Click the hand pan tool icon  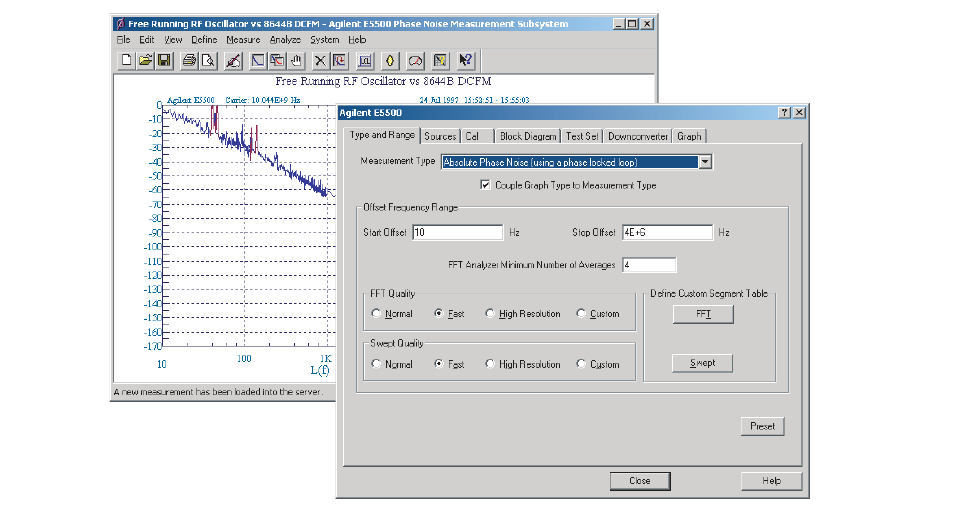coord(295,60)
